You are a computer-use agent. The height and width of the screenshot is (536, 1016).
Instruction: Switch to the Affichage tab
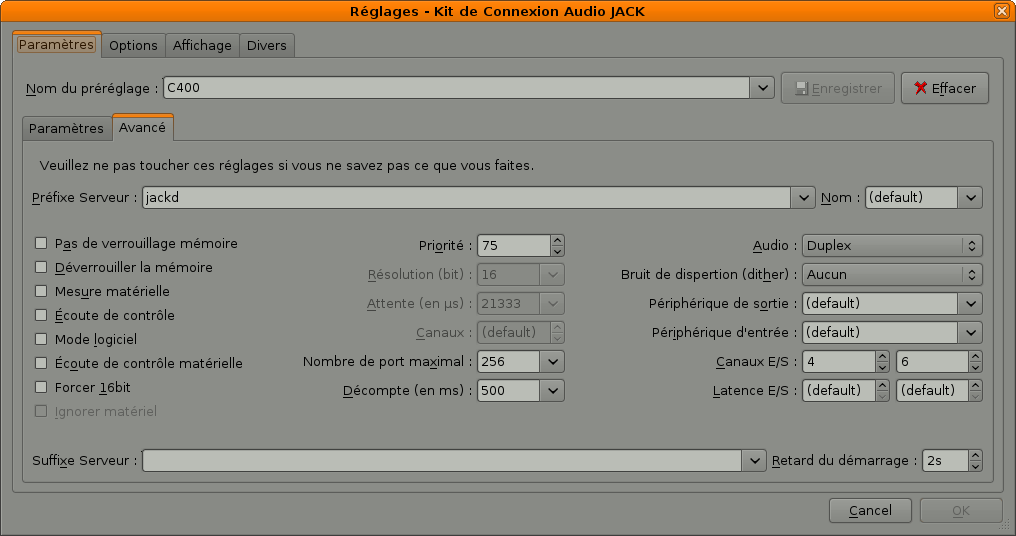point(202,45)
